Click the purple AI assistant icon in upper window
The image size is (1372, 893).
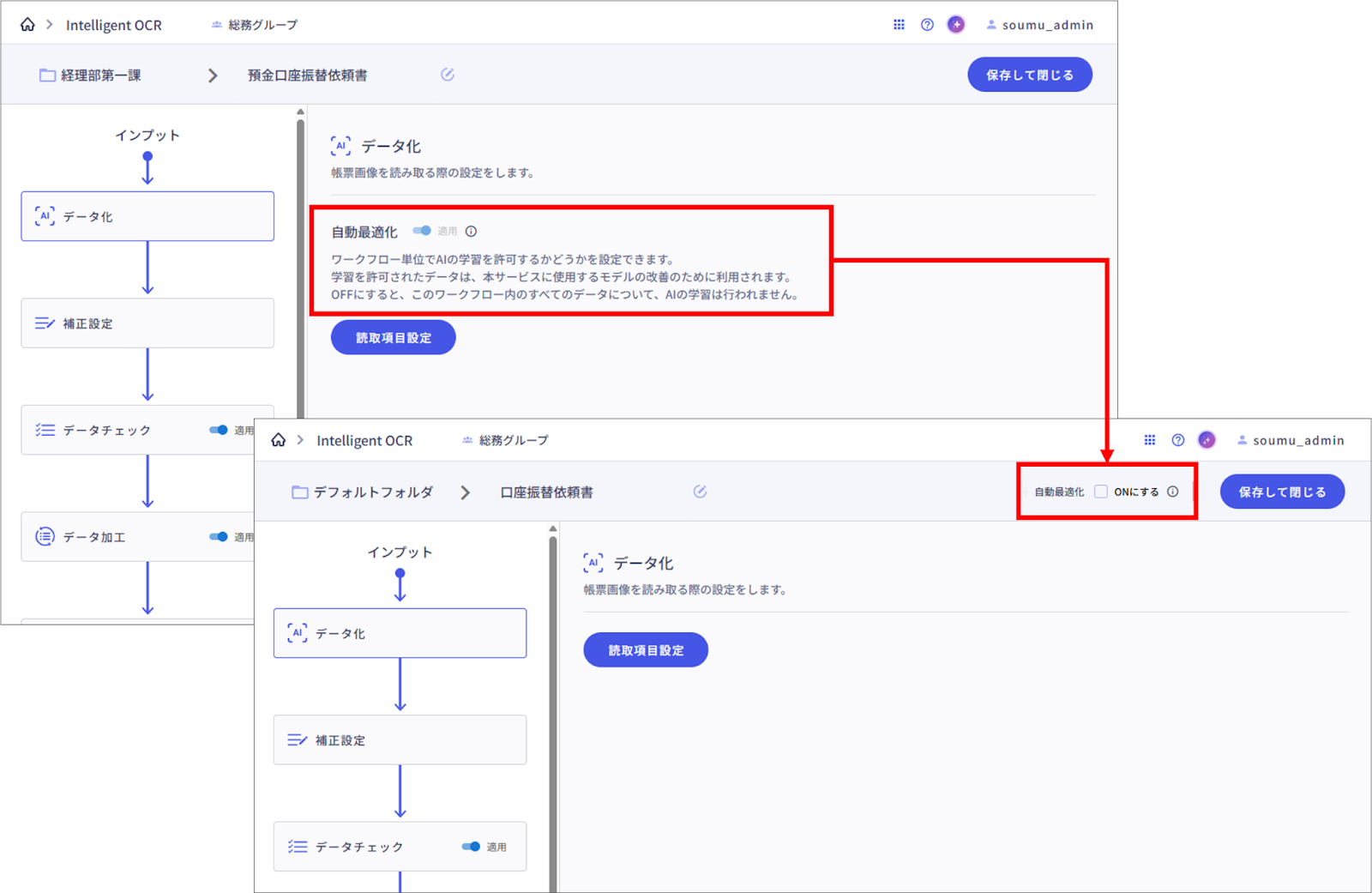956,25
